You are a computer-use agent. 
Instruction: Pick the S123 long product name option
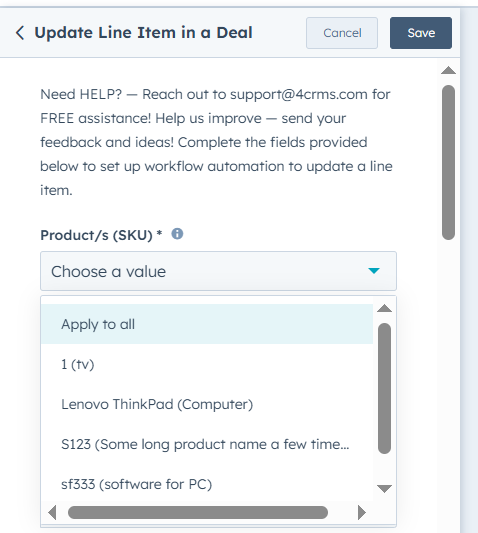click(207, 444)
